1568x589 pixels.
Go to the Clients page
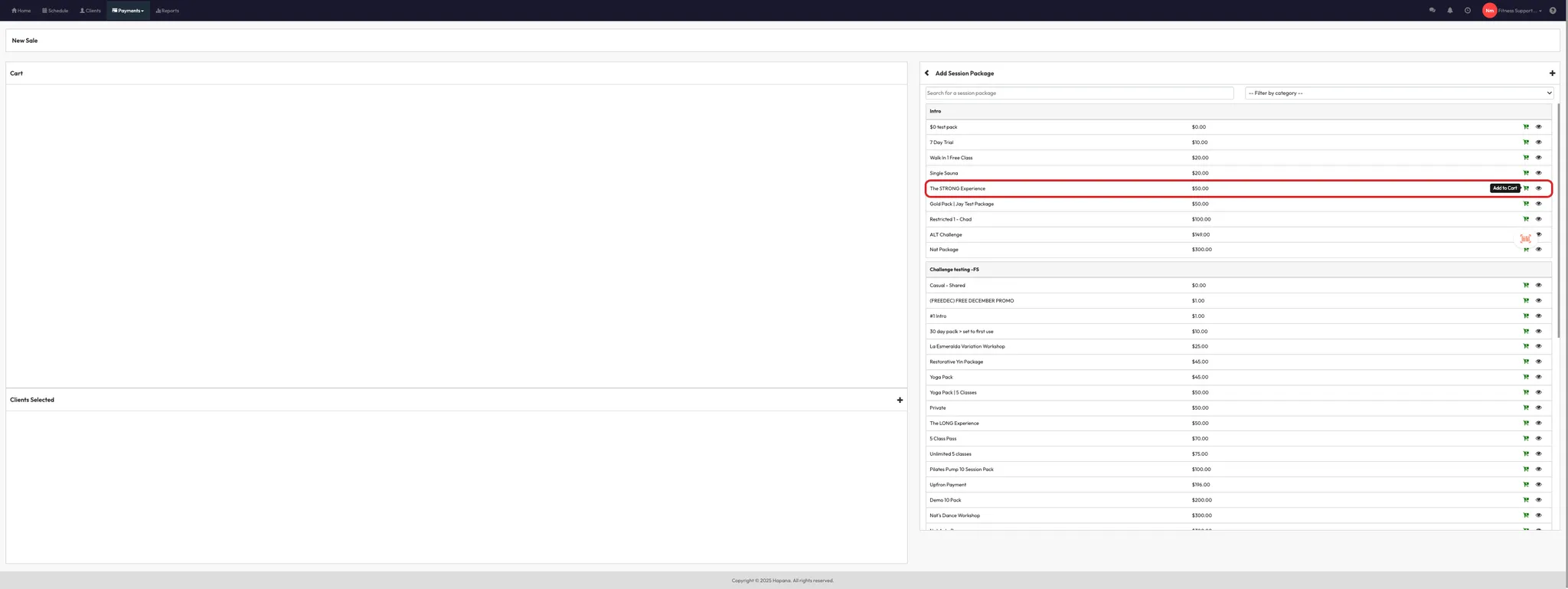[x=90, y=11]
